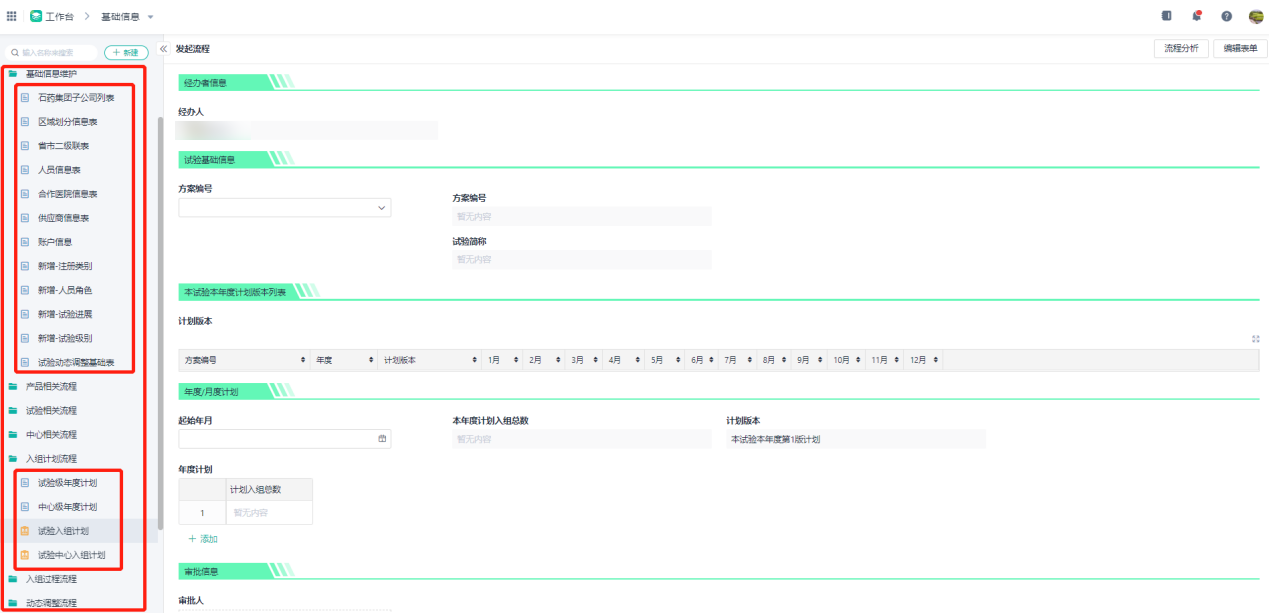Open the notification bell icon
Viewport: 1269px width, 613px height.
click(x=1196, y=16)
